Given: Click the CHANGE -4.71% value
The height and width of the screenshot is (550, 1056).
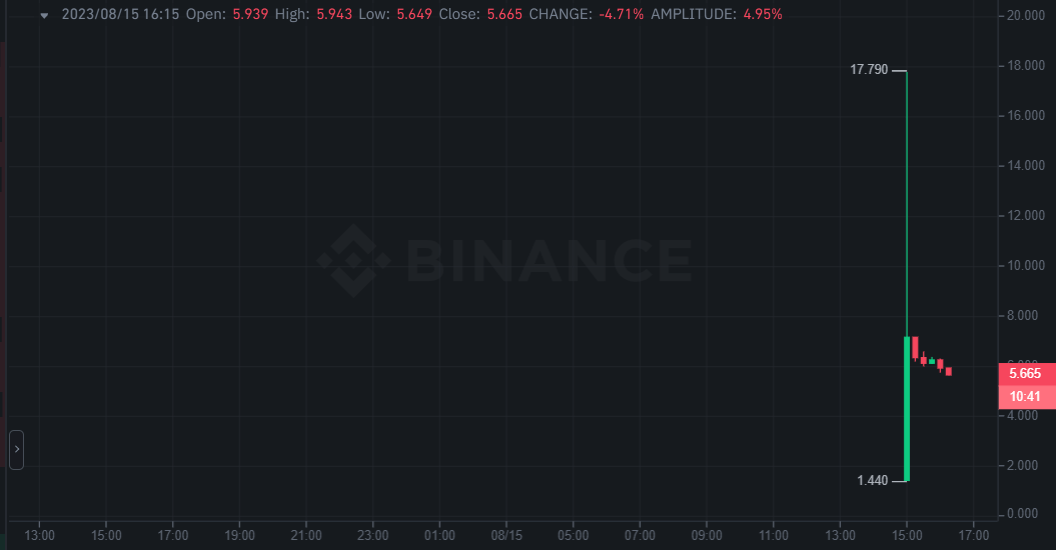Looking at the screenshot, I should coord(622,14).
